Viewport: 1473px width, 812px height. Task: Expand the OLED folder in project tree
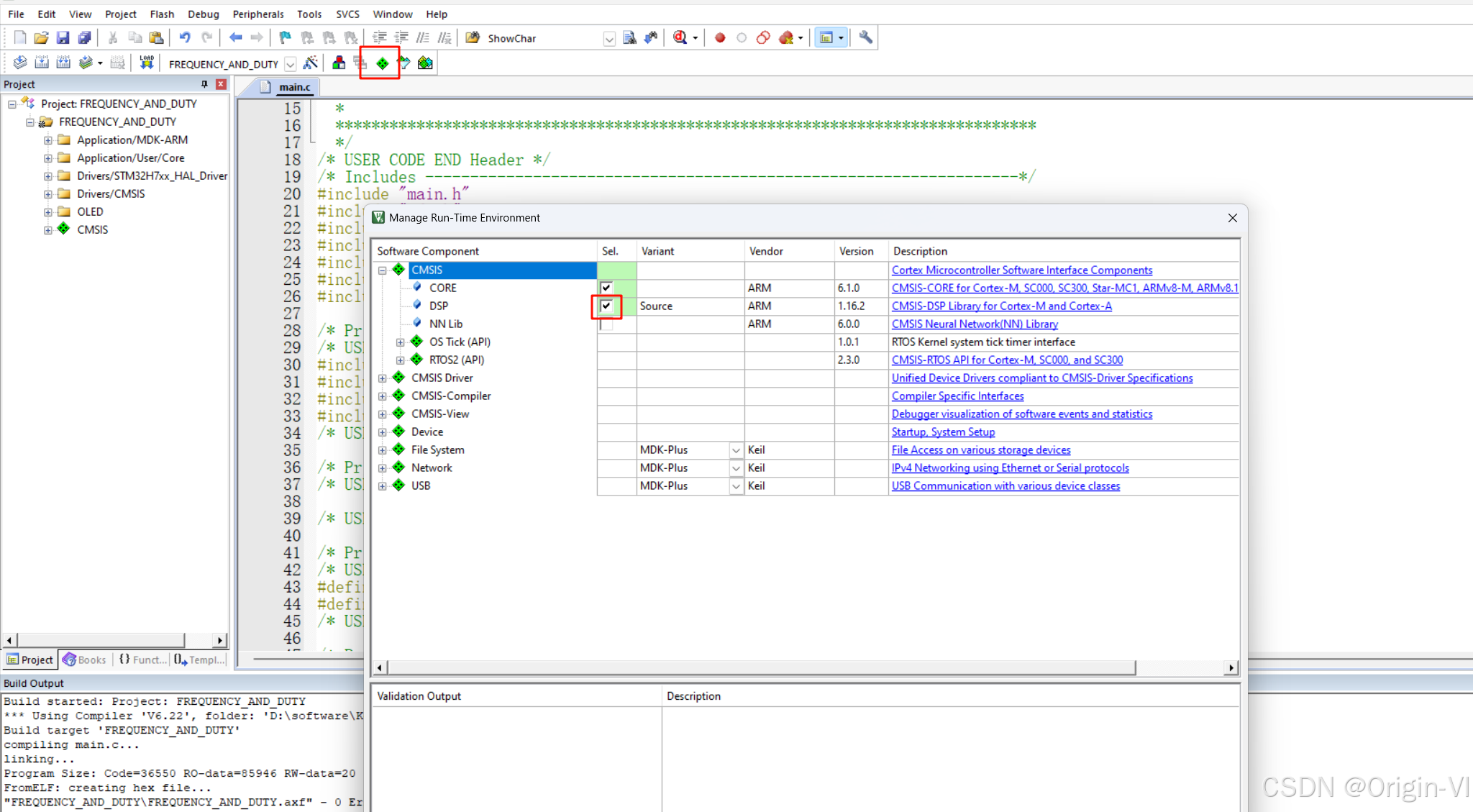(x=48, y=212)
